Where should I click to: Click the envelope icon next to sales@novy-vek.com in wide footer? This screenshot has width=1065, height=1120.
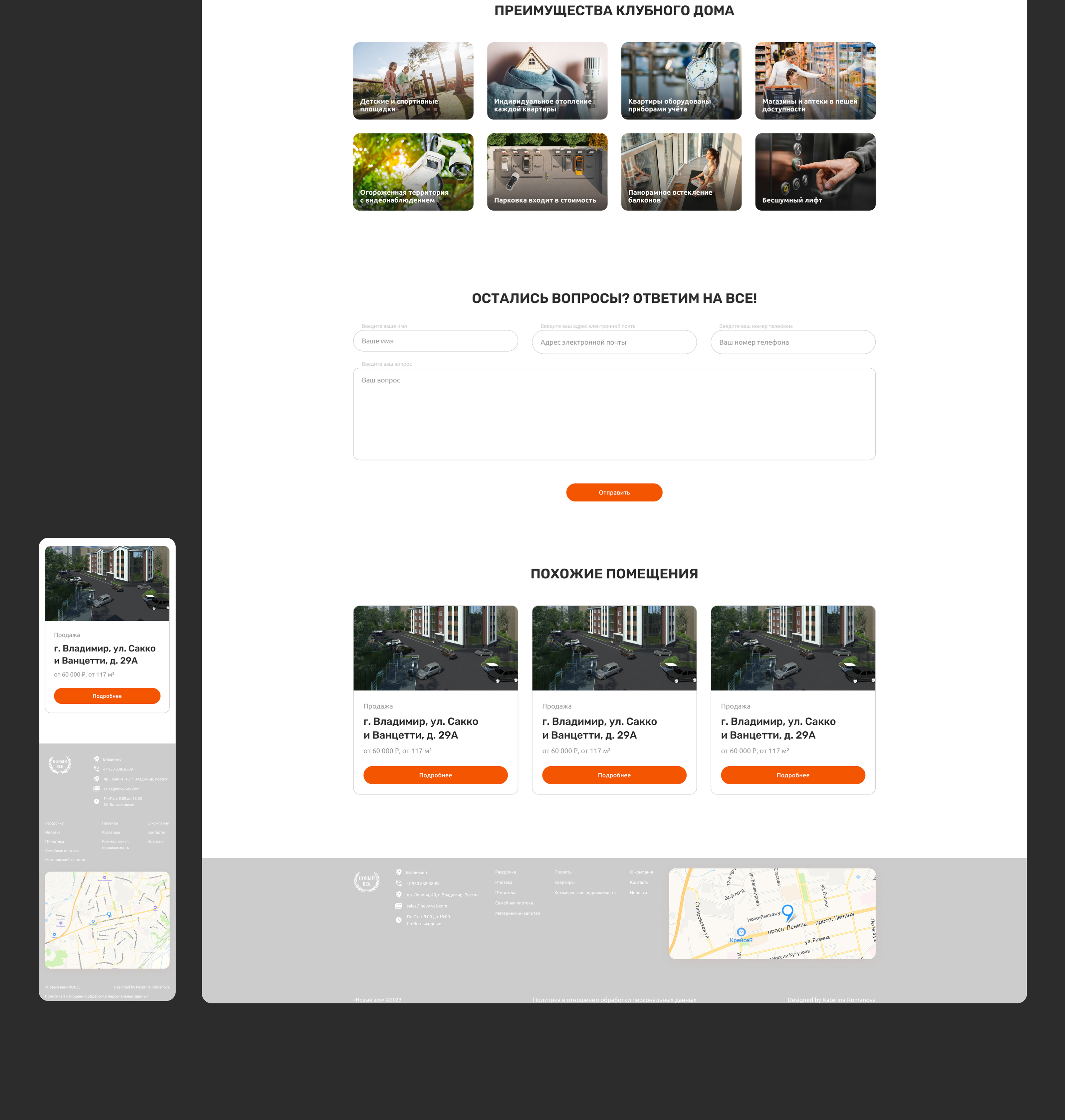coord(398,905)
